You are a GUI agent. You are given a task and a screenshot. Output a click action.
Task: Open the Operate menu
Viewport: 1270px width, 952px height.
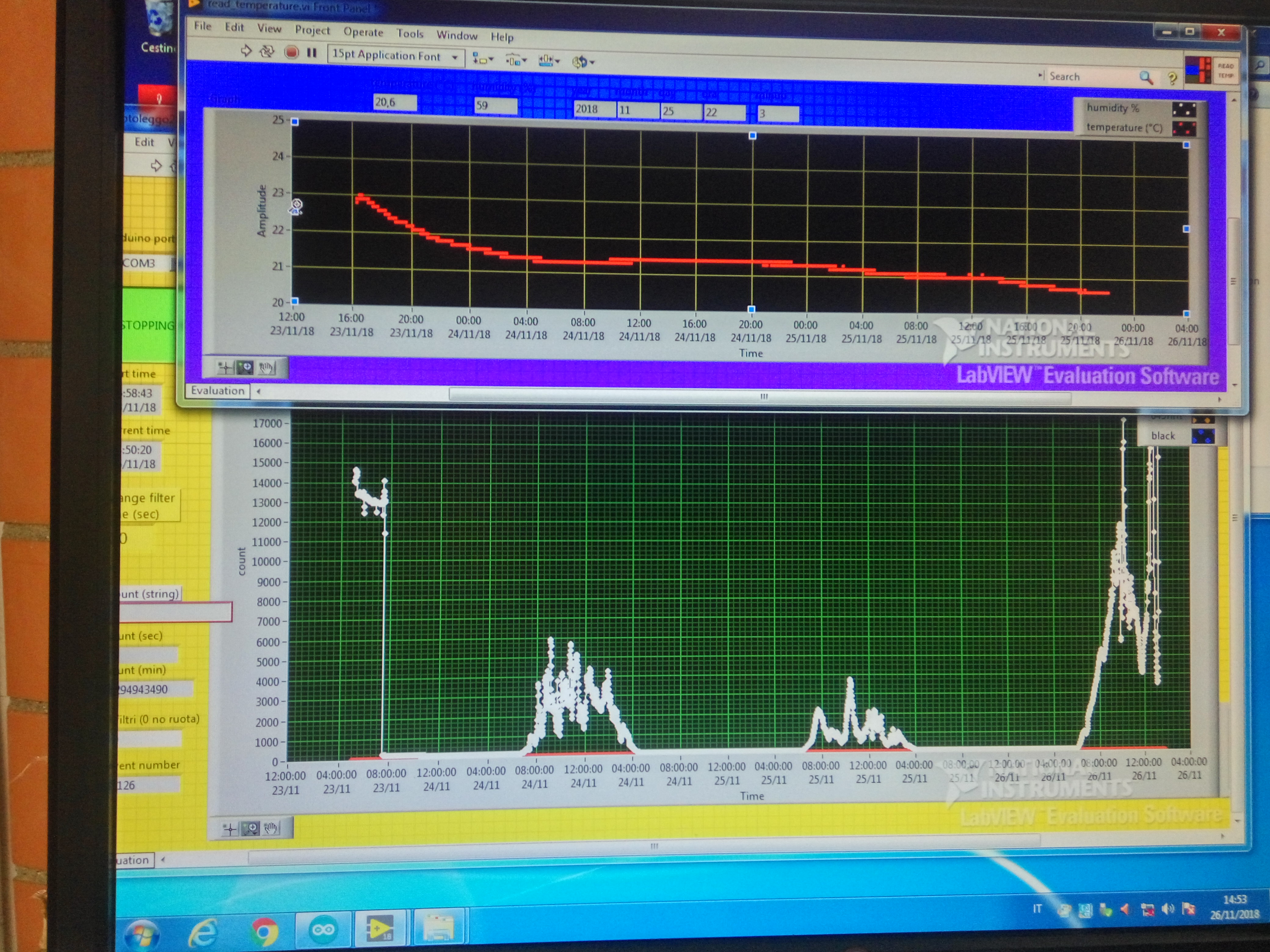363,31
